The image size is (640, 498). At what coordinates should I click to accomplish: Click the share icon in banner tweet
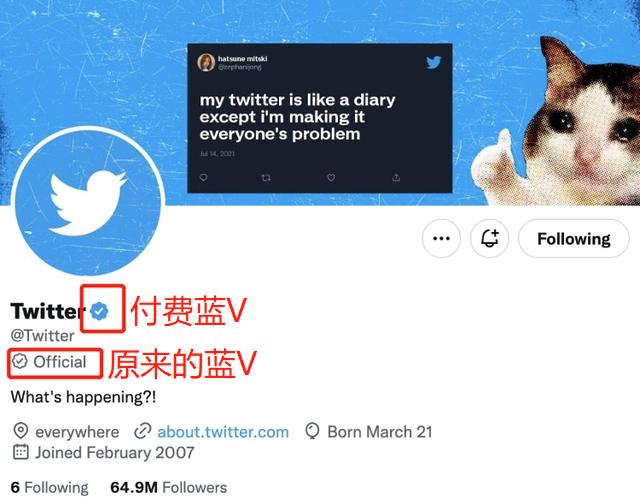tap(396, 178)
